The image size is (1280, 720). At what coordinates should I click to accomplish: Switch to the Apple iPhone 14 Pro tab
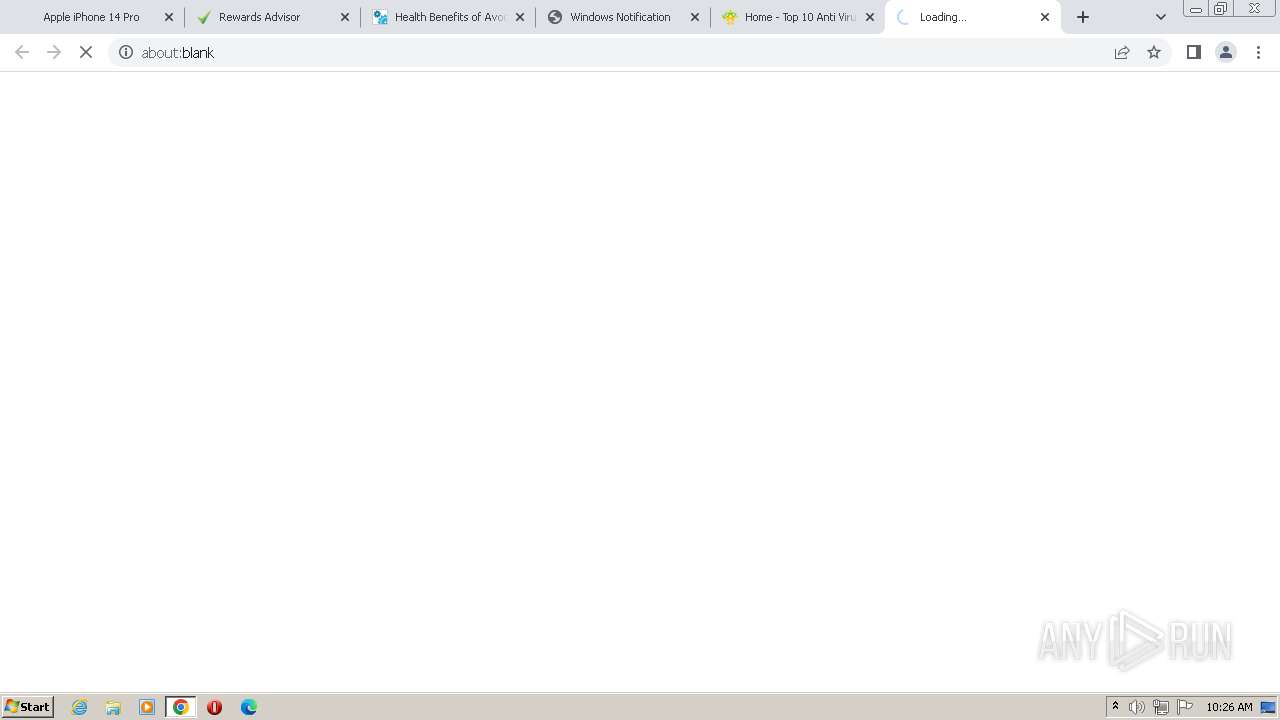92,17
